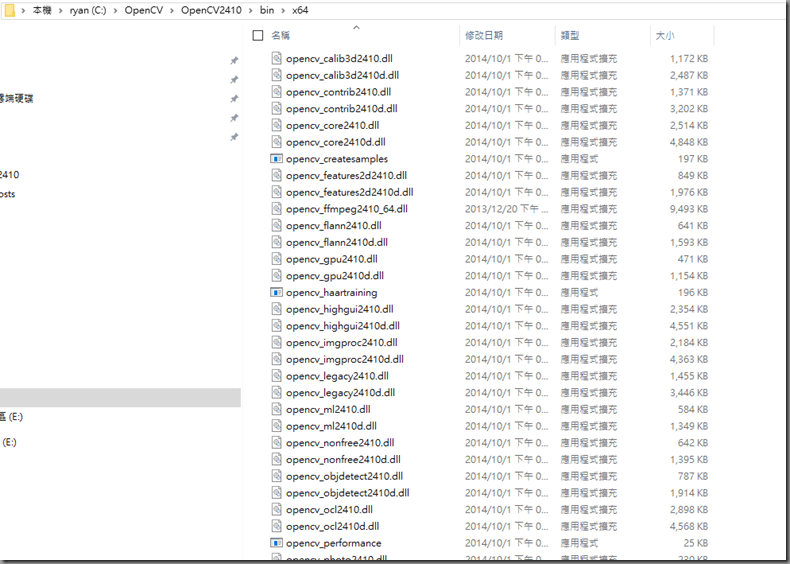Screen dimensions: 790x564
Task: Toggle the select-all checkbox beside 名稱
Action: (258, 35)
